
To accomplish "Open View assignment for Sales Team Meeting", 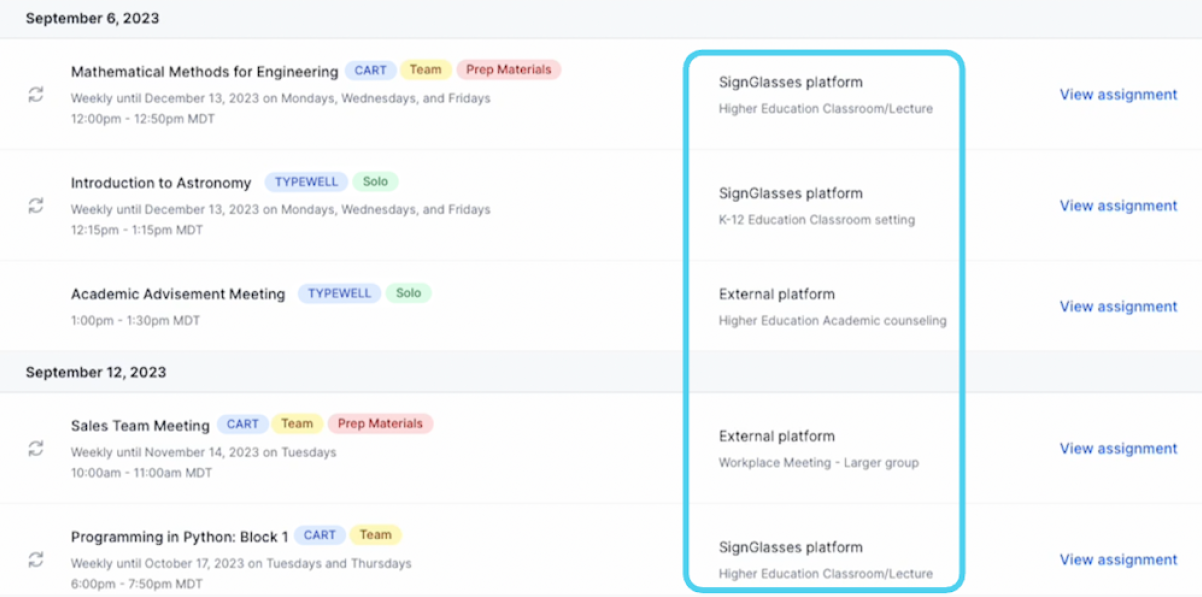I will click(x=1118, y=448).
